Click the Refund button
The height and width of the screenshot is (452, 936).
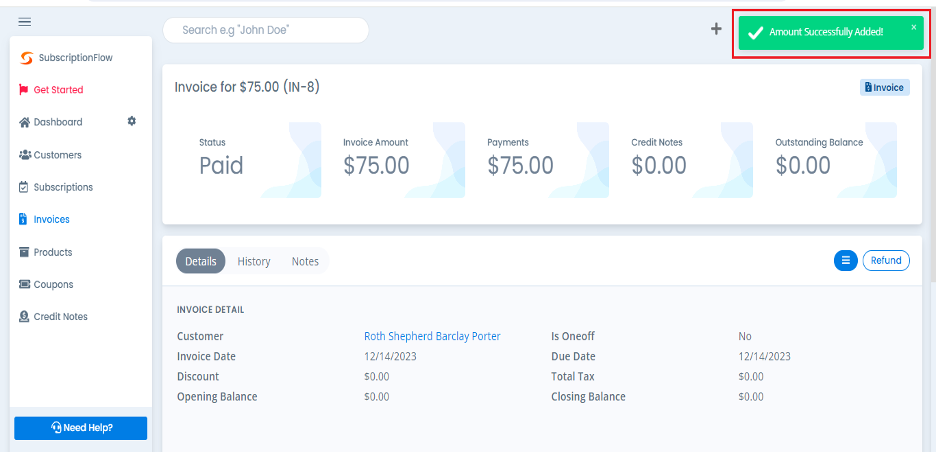[x=886, y=260]
